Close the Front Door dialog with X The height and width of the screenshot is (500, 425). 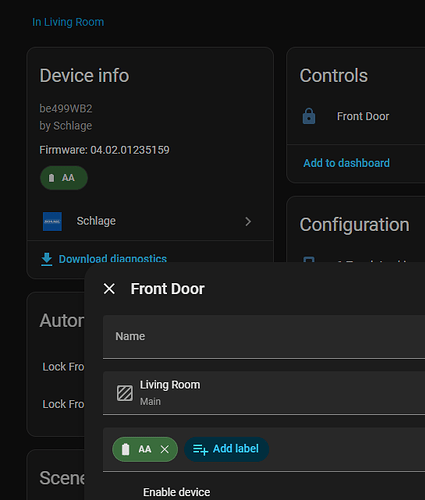click(x=109, y=289)
